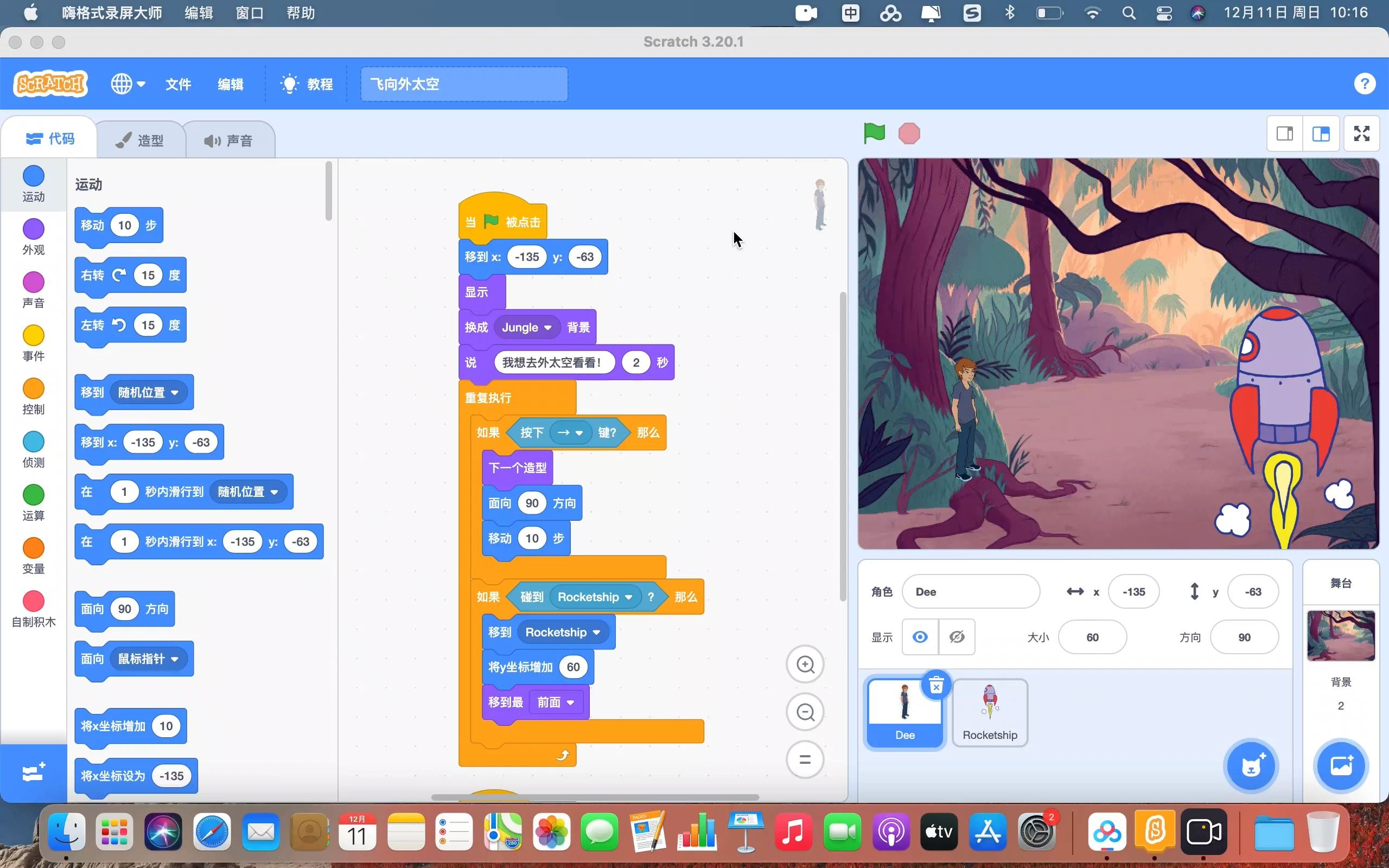Screen dimensions: 1389x868
Task: Open 随机位置 dropdown in palette 移到 block
Action: [x=148, y=393]
